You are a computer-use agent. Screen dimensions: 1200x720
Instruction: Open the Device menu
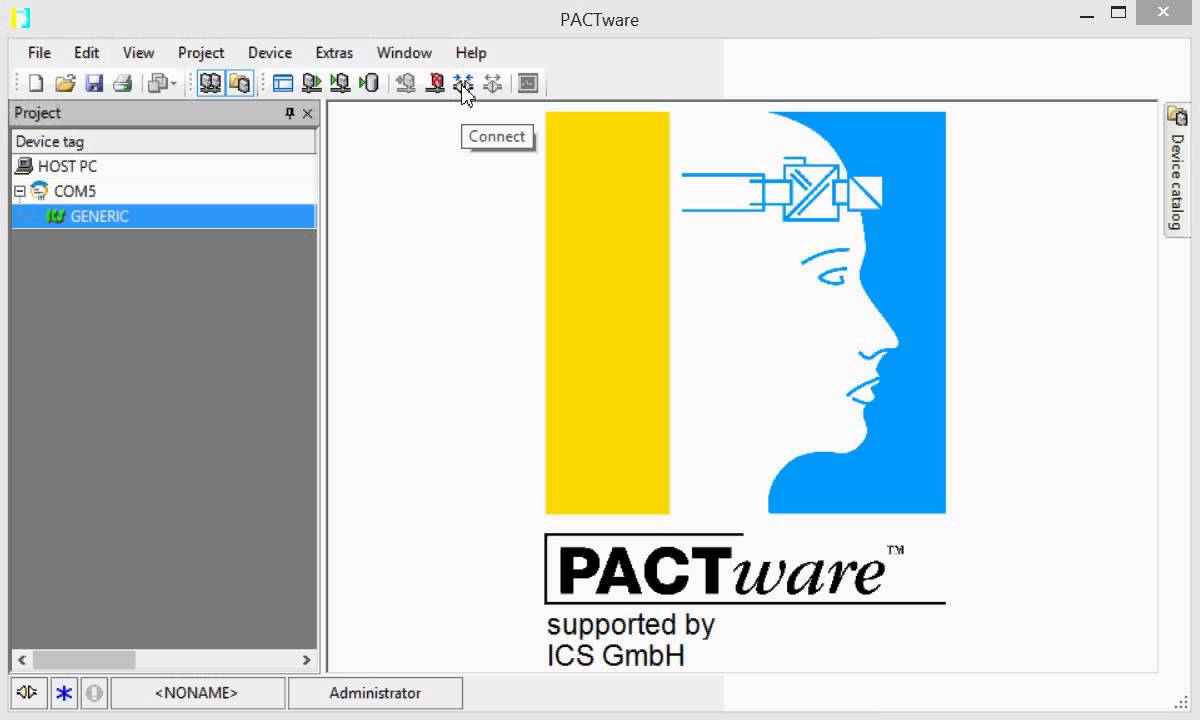(x=270, y=53)
